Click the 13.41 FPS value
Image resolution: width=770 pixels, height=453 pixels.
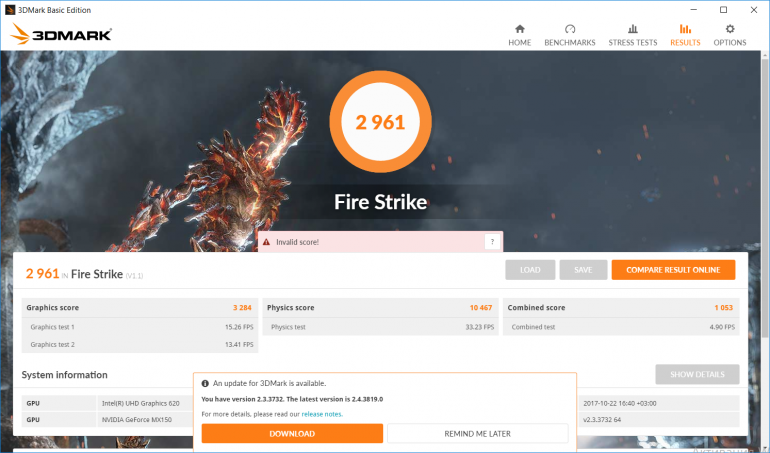239,344
